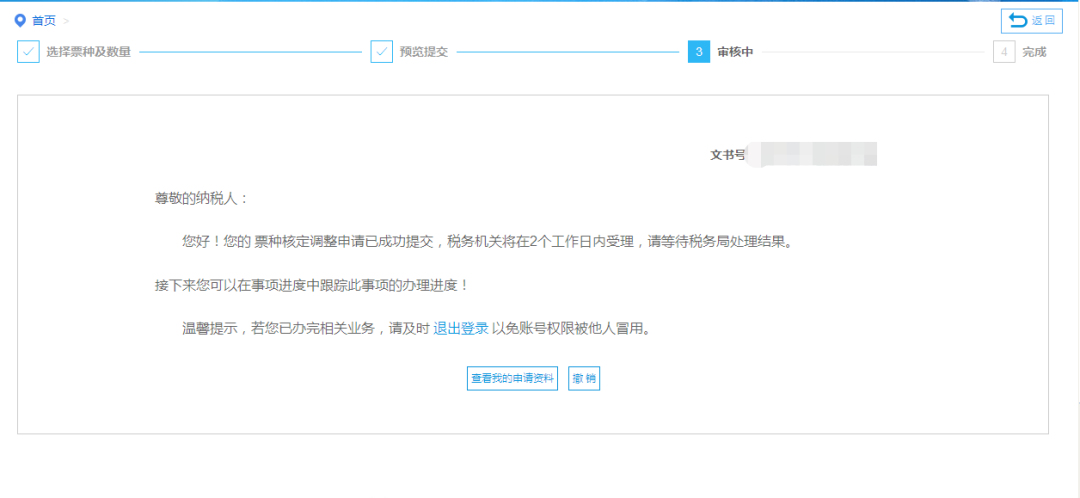Select the 选择票种及数量 step label
The height and width of the screenshot is (498, 1080).
pos(89,52)
